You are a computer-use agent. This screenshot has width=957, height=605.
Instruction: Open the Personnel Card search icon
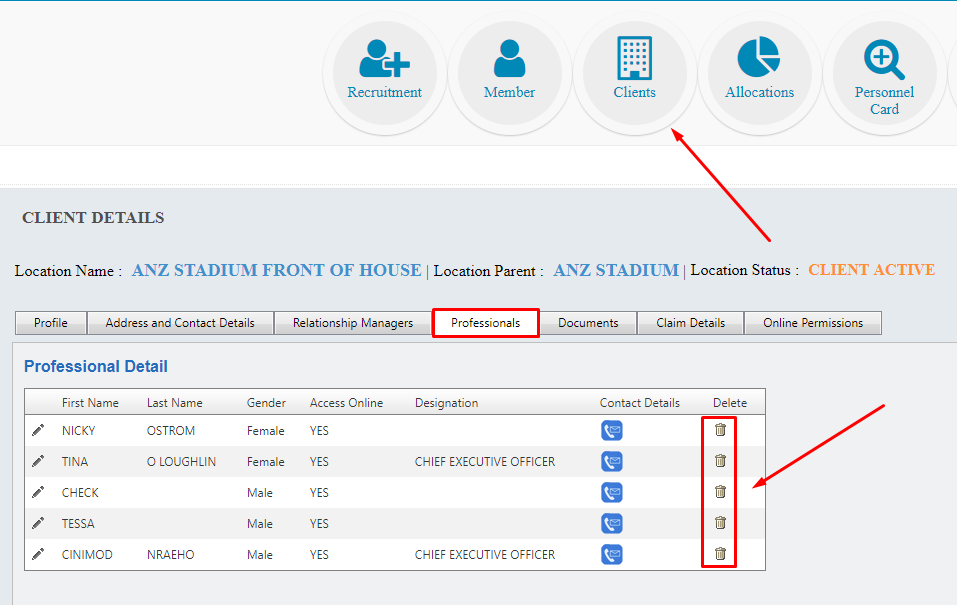point(884,60)
